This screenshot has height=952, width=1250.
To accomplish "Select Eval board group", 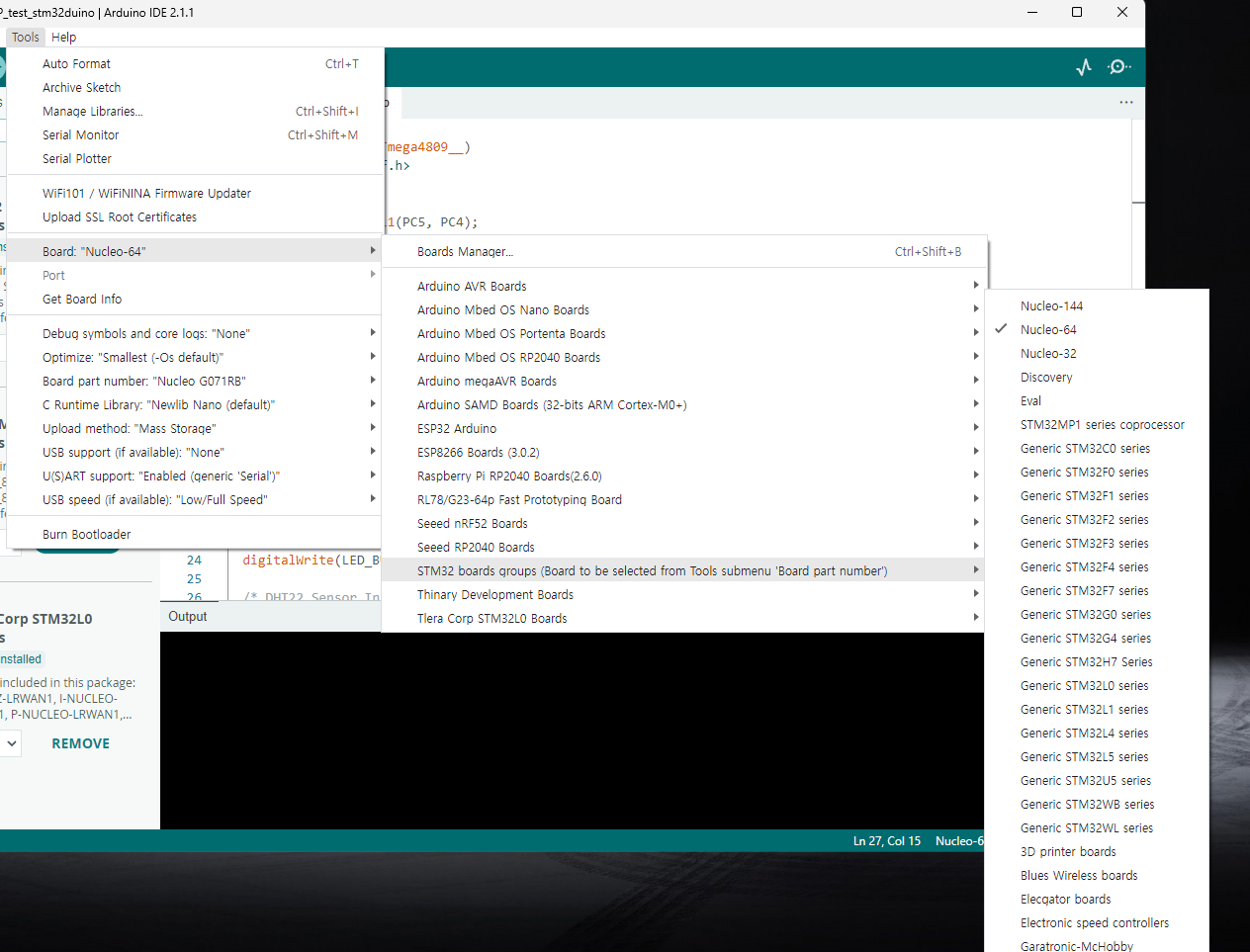I will 1097,401.
